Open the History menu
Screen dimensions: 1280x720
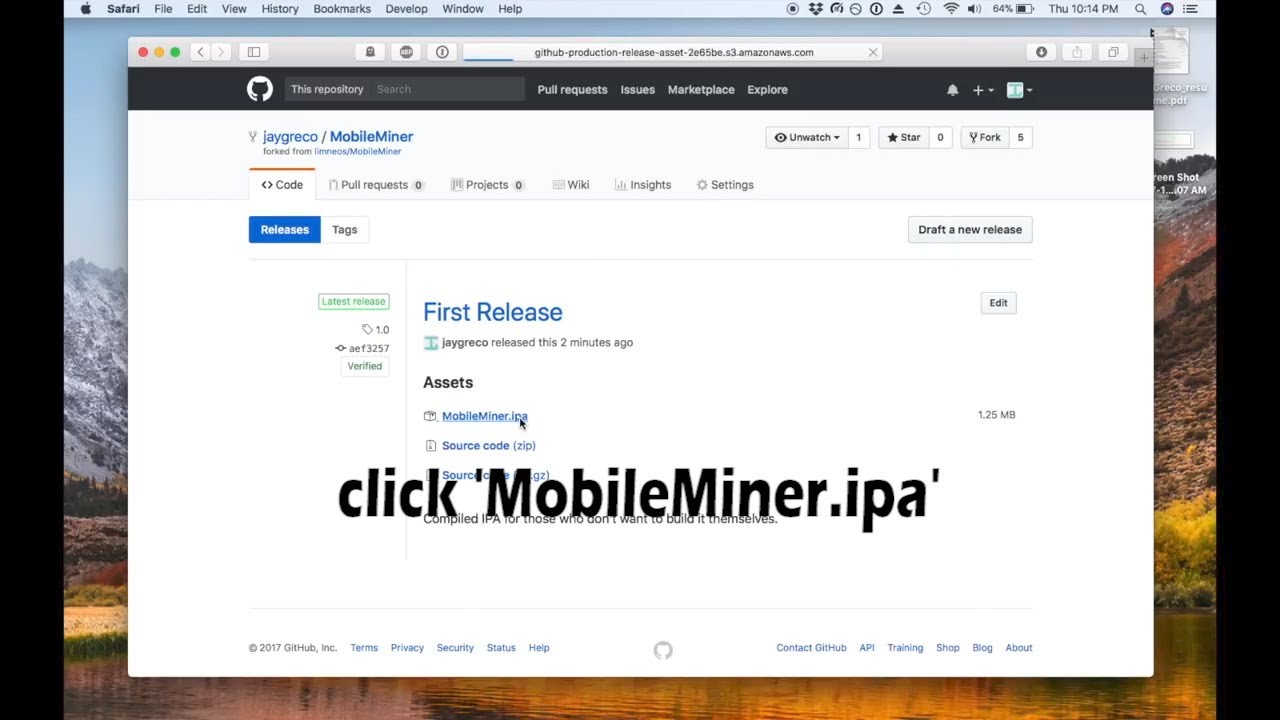tap(280, 9)
